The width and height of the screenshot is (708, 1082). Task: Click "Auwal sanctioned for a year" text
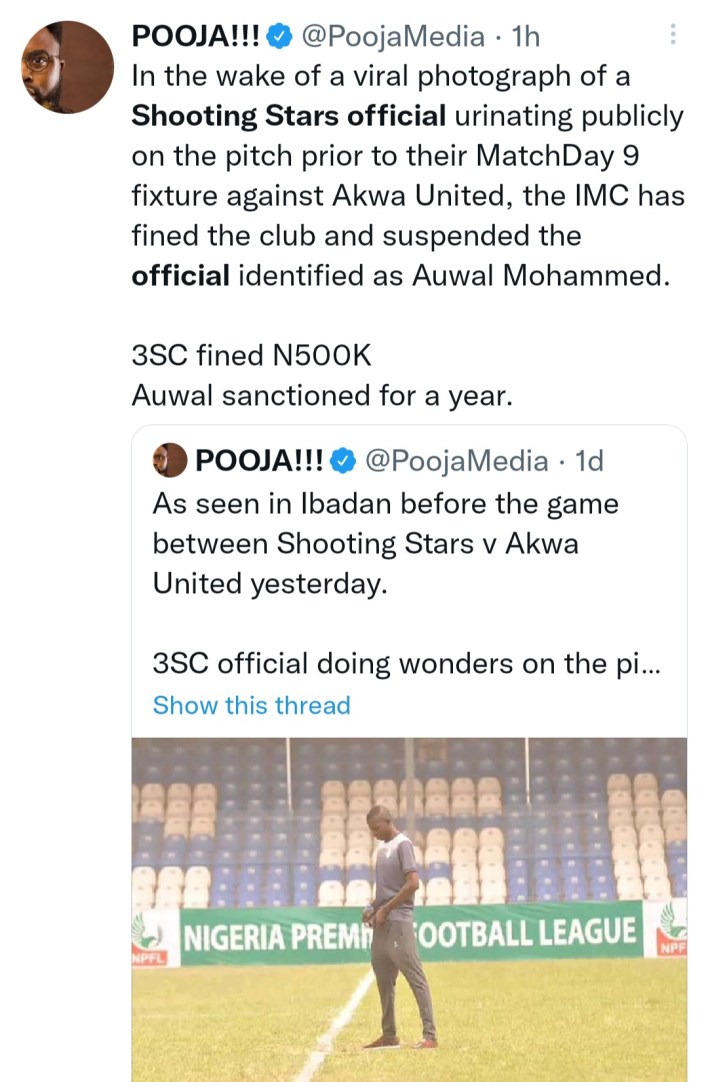tap(321, 395)
